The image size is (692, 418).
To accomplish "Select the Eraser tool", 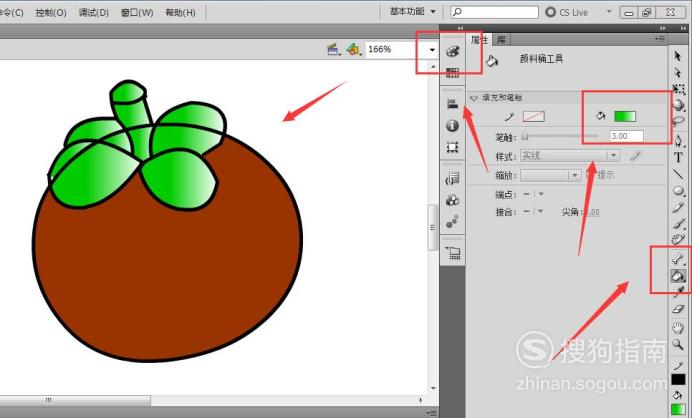I will 678,309.
